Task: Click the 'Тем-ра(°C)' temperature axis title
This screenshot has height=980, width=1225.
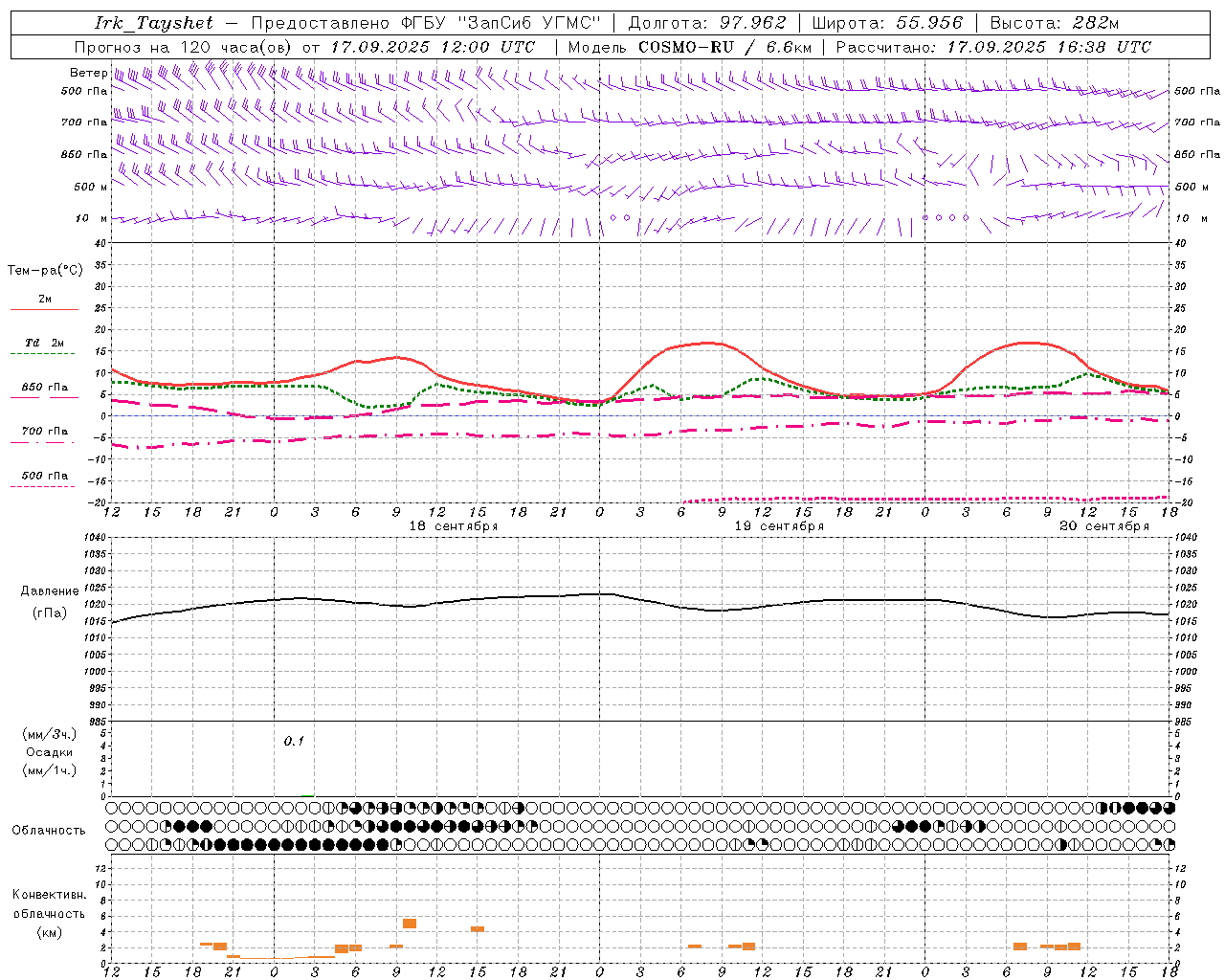Action: (x=45, y=271)
